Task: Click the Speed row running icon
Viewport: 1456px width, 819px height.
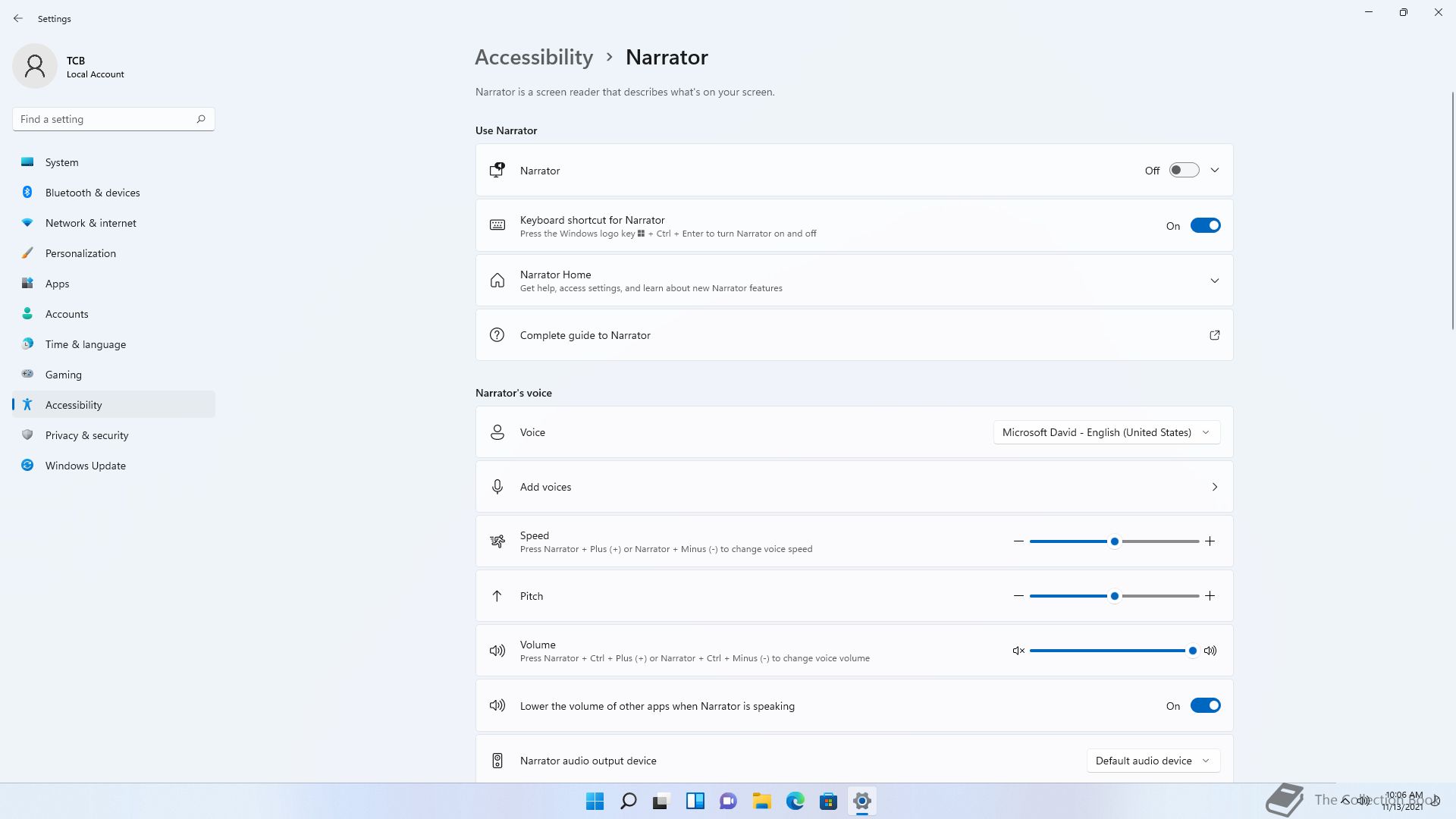Action: (497, 541)
